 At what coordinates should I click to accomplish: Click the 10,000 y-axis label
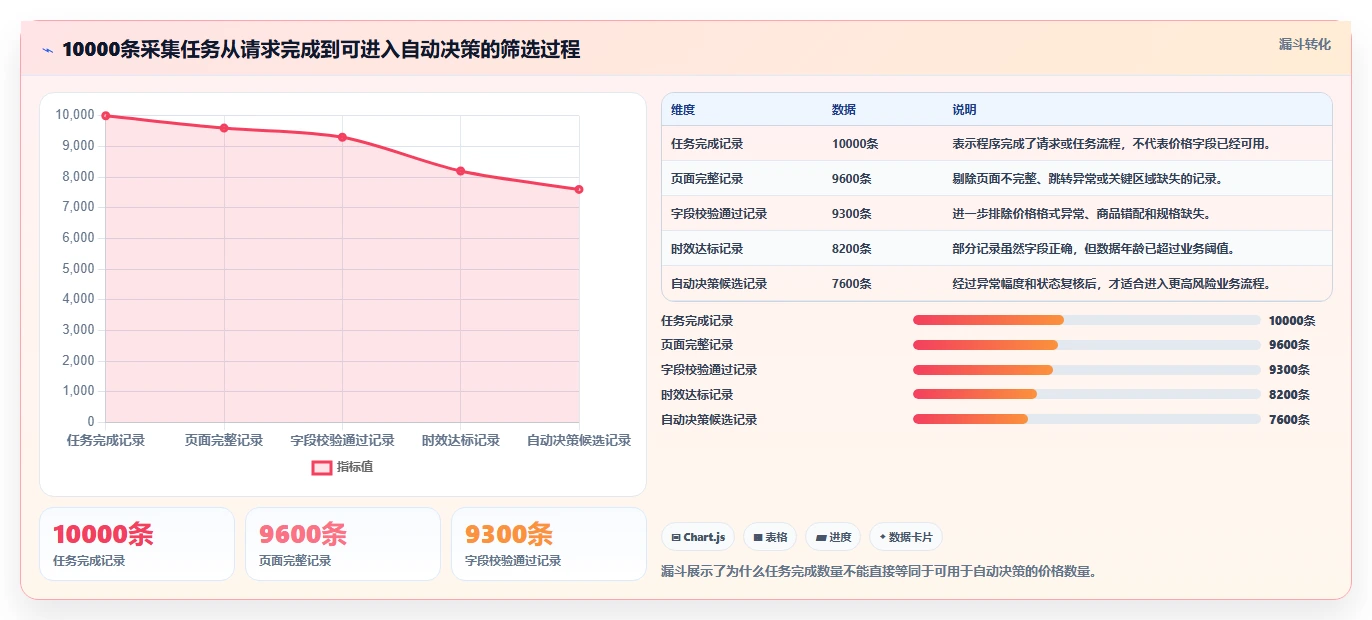pyautogui.click(x=75, y=115)
